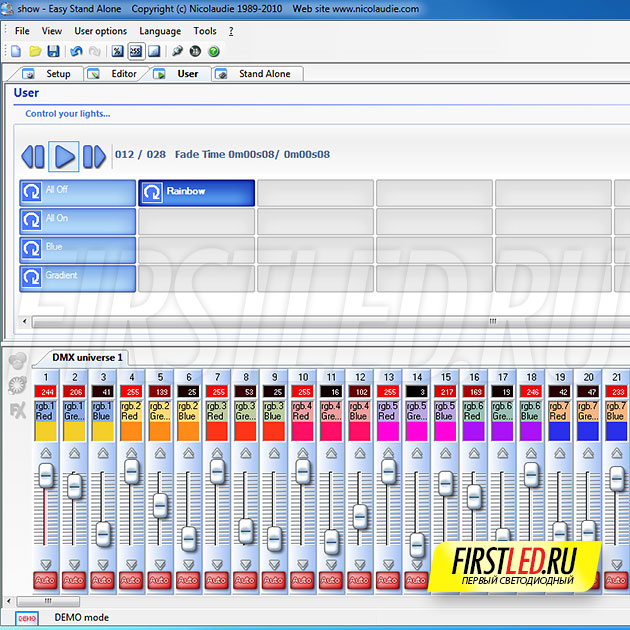The height and width of the screenshot is (630, 630).
Task: Toggle the Auto button on channel 5
Action: click(x=159, y=580)
